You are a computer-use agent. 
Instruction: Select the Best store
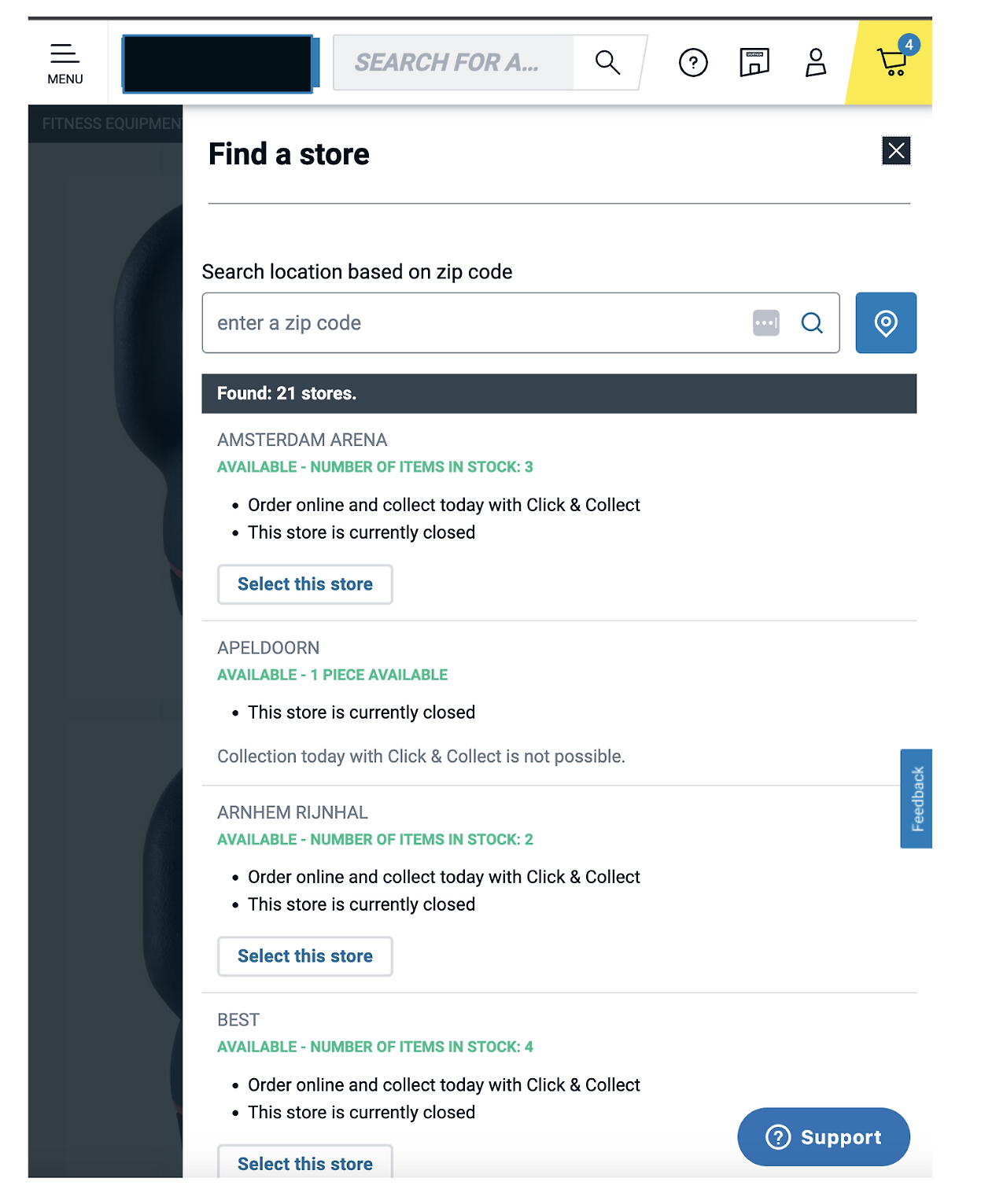[304, 1163]
